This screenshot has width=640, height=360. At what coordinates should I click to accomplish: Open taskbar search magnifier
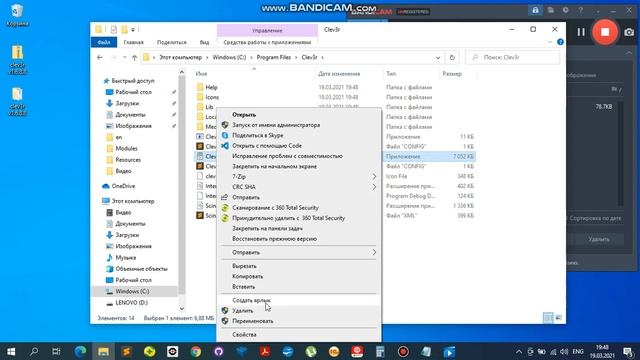point(34,351)
